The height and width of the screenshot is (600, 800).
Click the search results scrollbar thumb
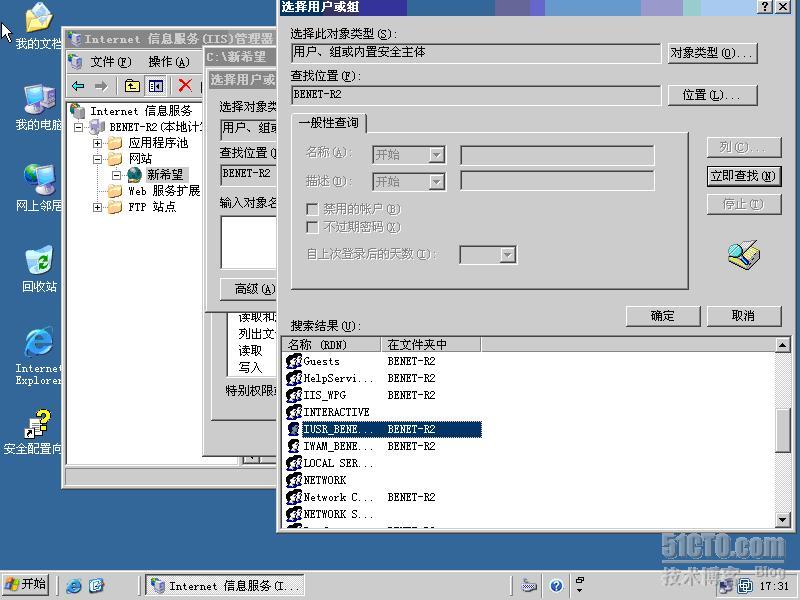point(783,431)
